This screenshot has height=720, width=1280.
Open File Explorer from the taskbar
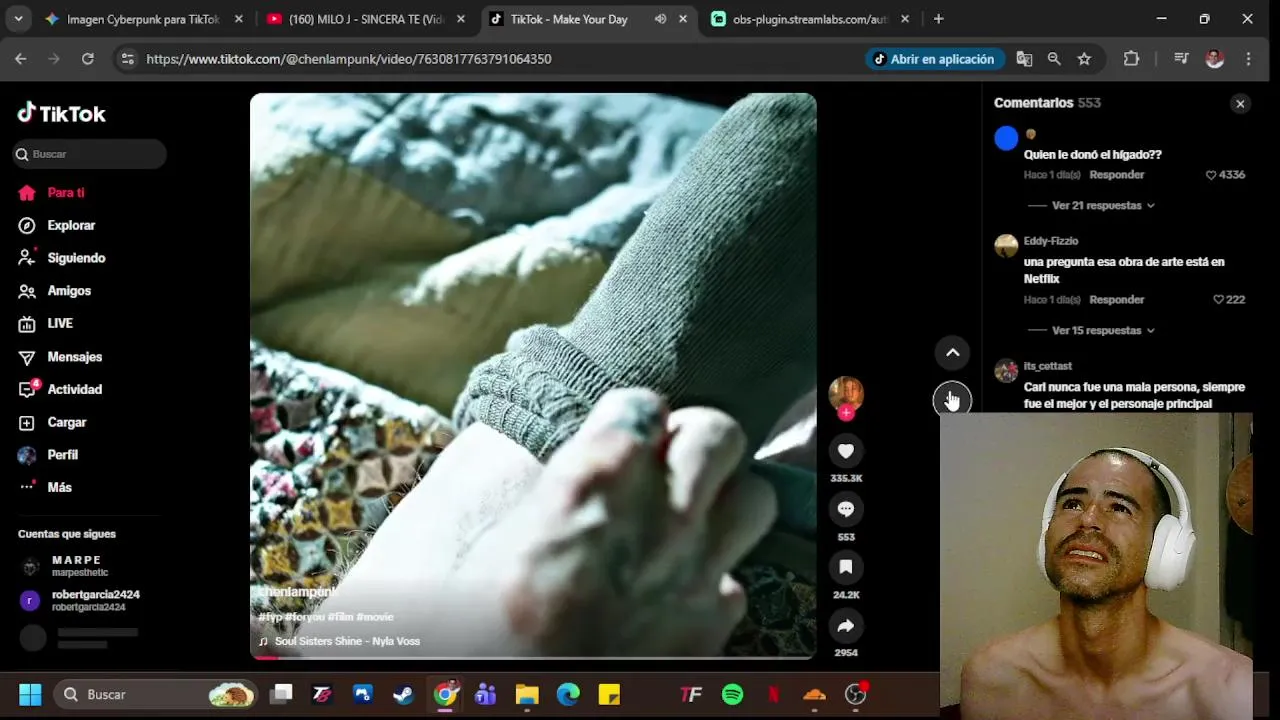[527, 694]
